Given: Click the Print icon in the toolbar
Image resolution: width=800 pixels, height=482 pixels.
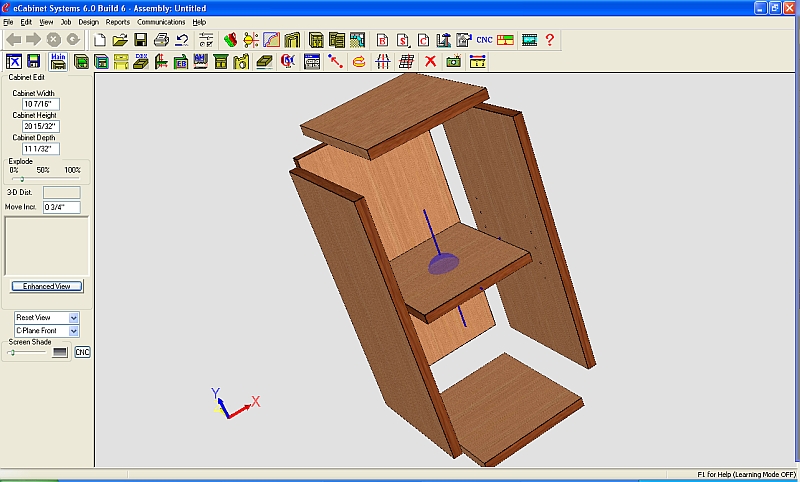Looking at the screenshot, I should pyautogui.click(x=161, y=40).
